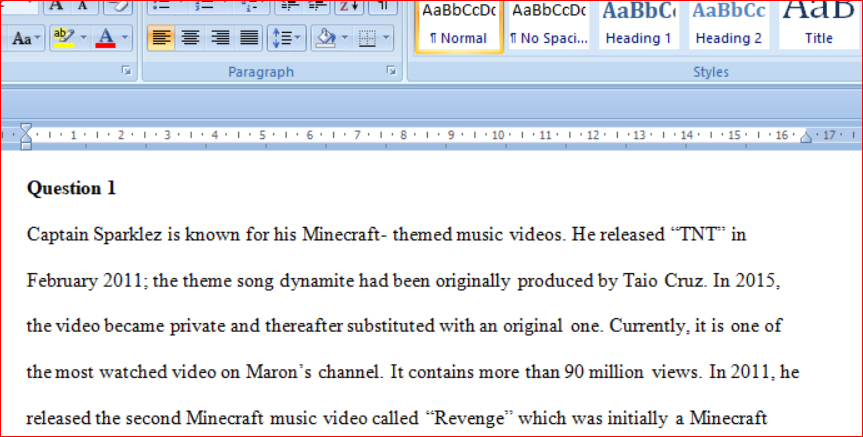
Task: Expand the shading color dropdown arrow
Action: pos(345,38)
